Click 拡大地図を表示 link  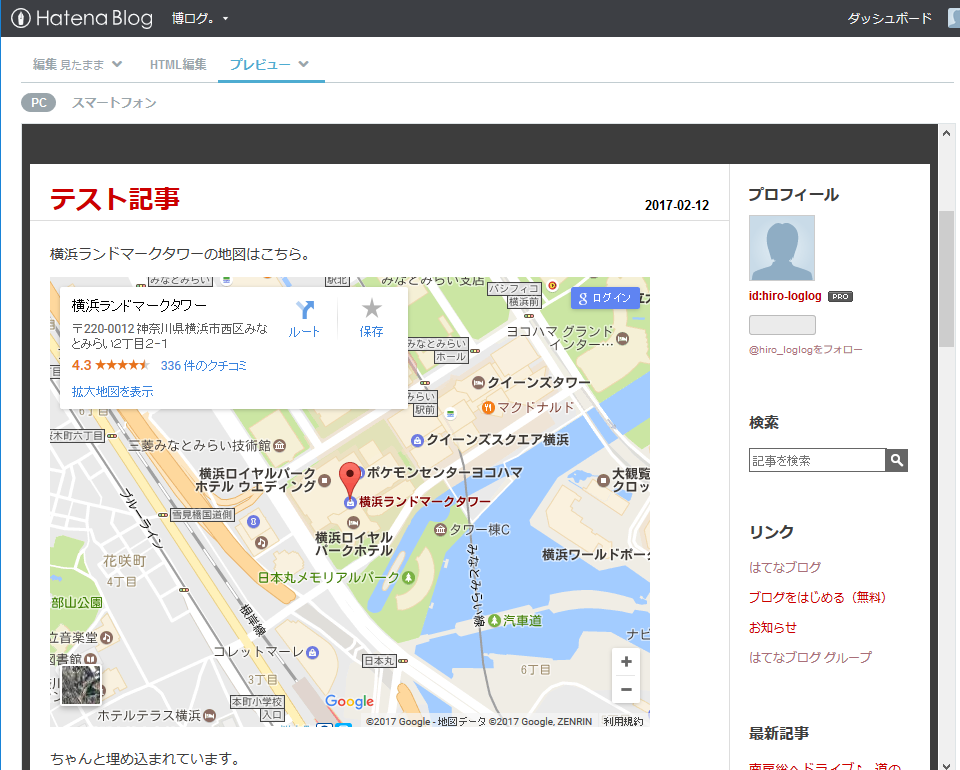(113, 391)
